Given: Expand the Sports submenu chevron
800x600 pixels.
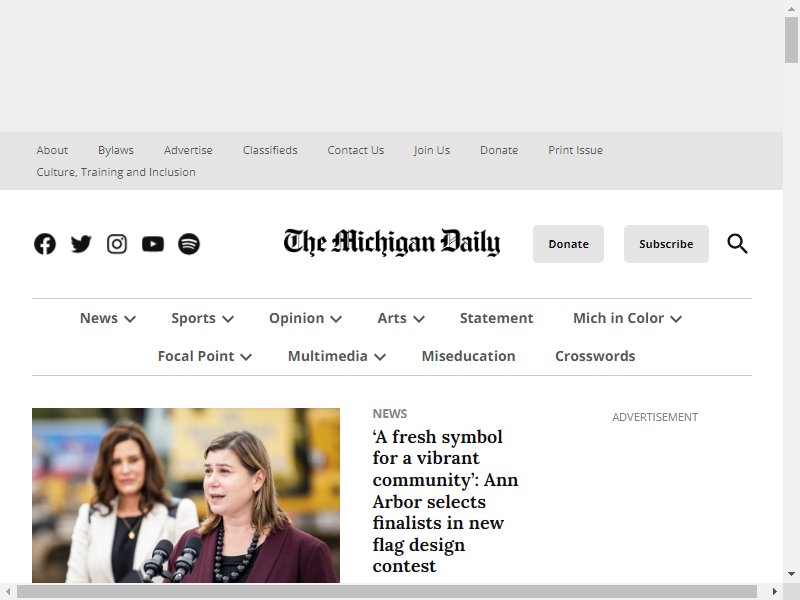Looking at the screenshot, I should click(x=228, y=319).
